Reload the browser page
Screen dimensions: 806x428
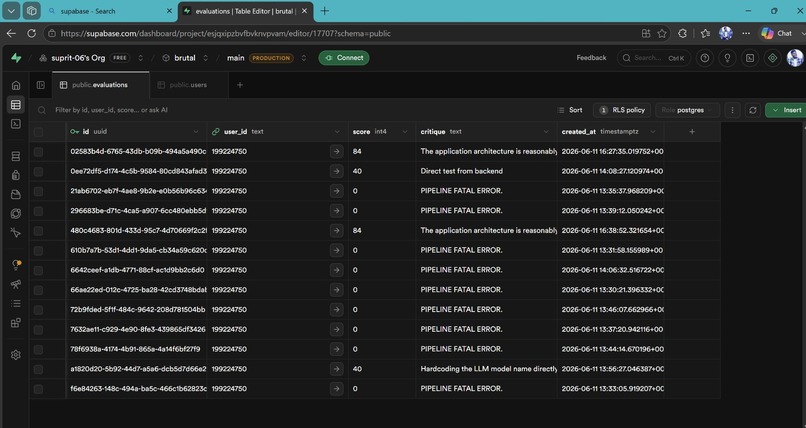coord(31,33)
